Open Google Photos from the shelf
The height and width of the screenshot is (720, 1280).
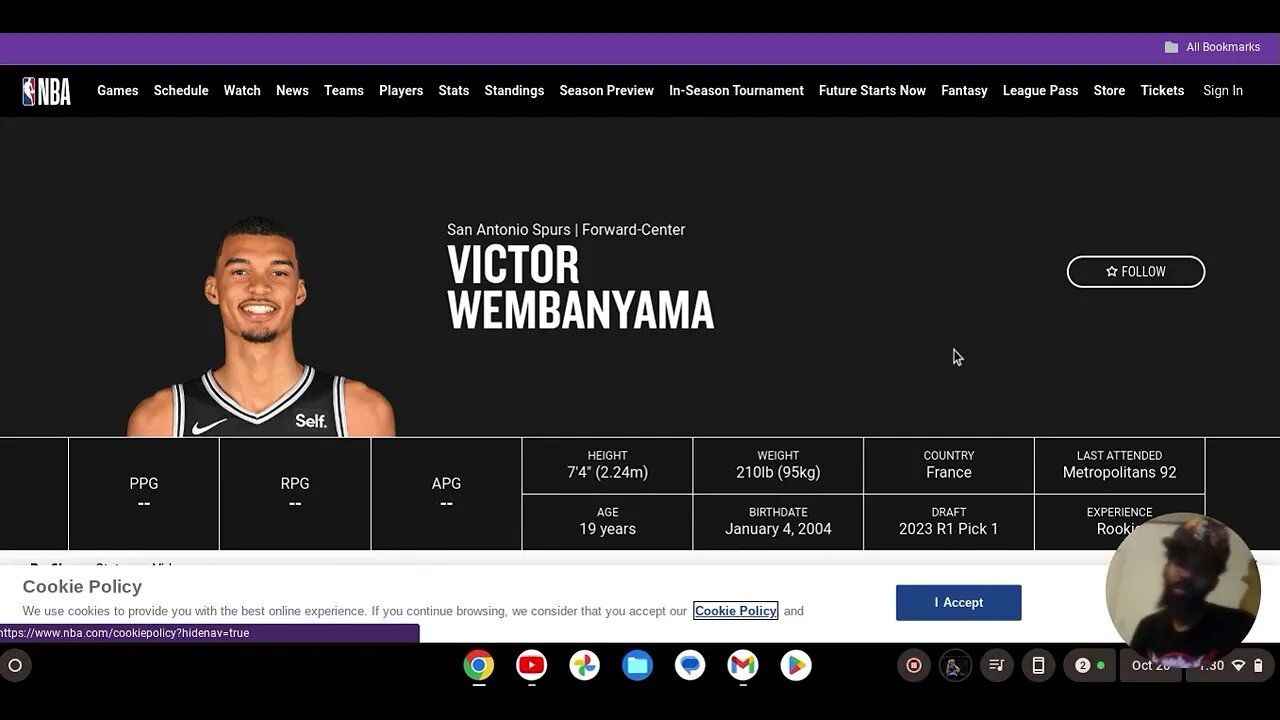coord(584,665)
